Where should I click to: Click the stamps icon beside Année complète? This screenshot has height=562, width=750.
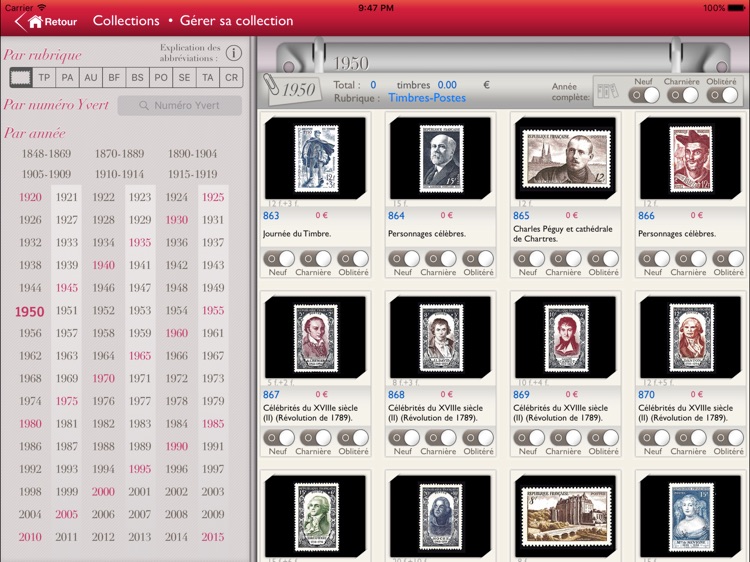point(607,91)
